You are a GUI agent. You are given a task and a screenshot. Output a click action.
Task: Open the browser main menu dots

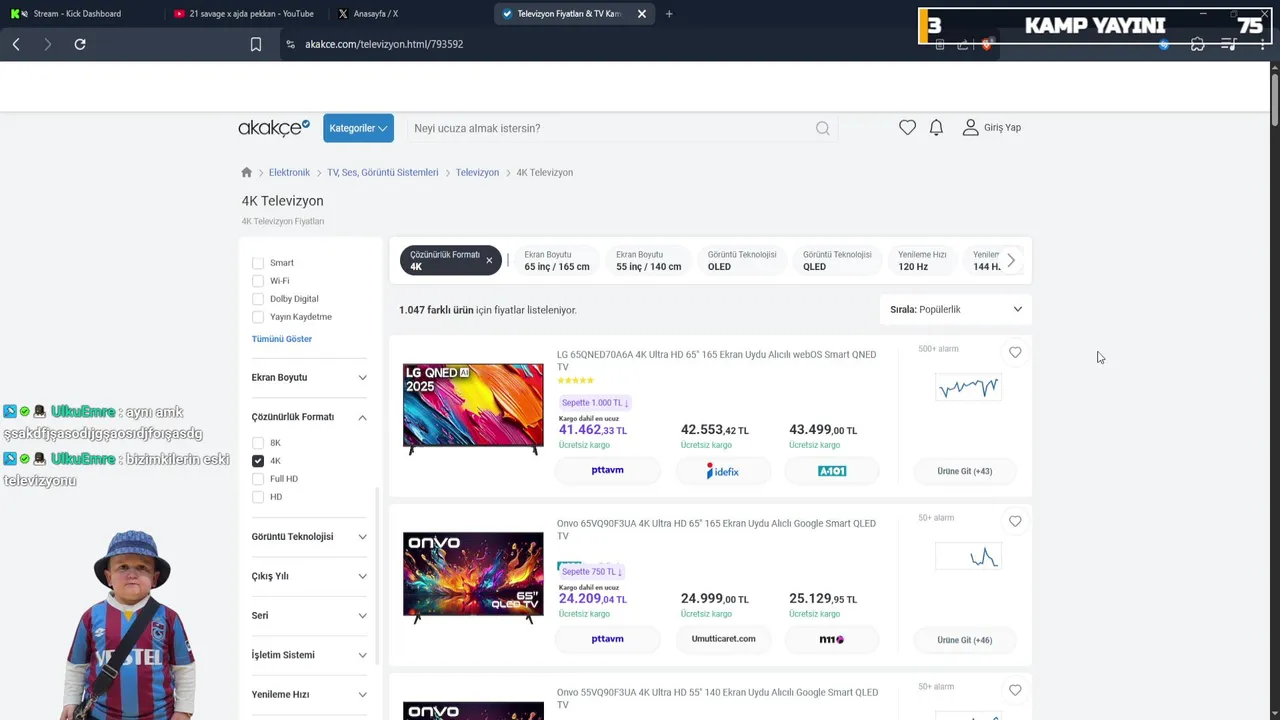(1262, 44)
